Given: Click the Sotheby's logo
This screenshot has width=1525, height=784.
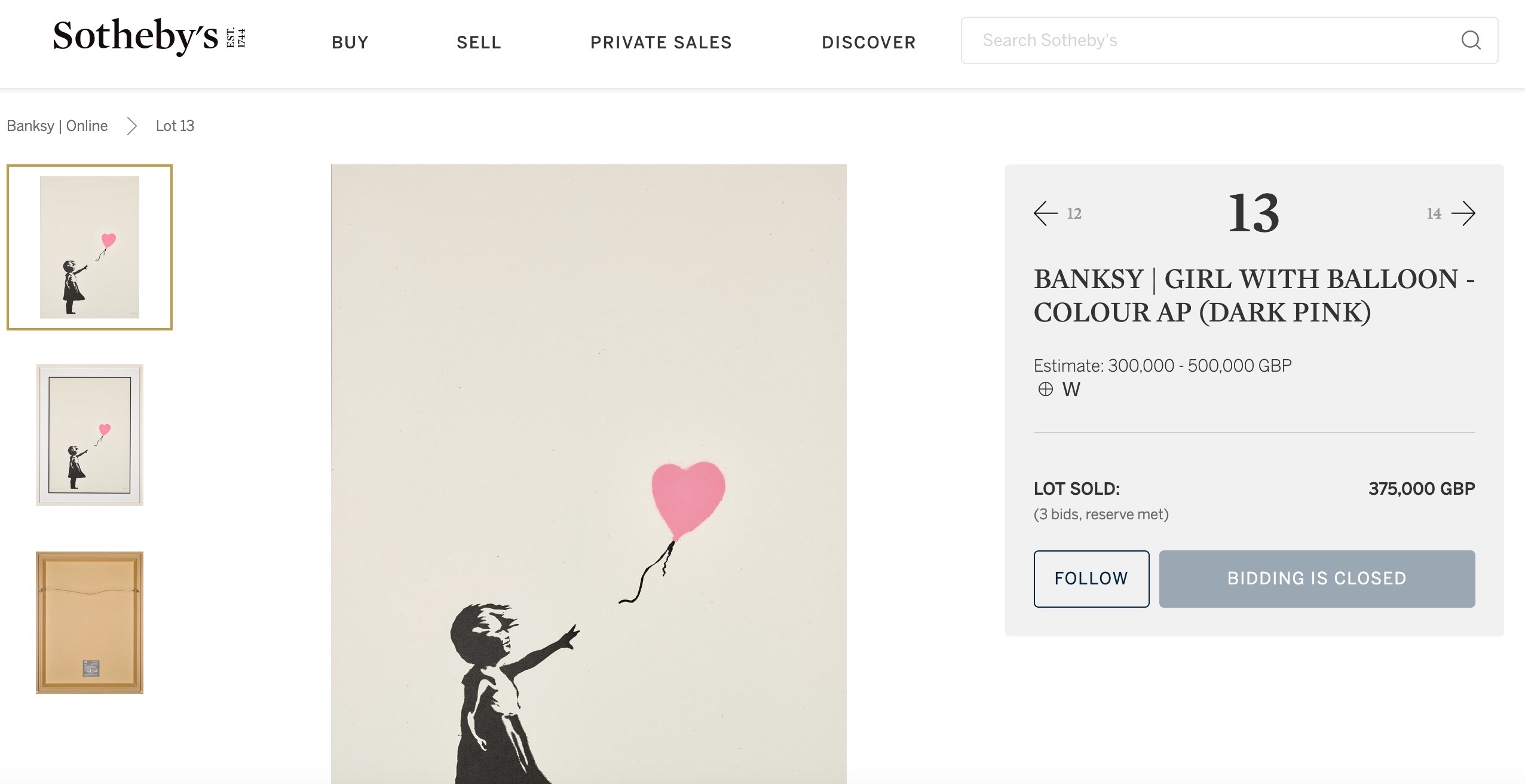Looking at the screenshot, I should (149, 36).
